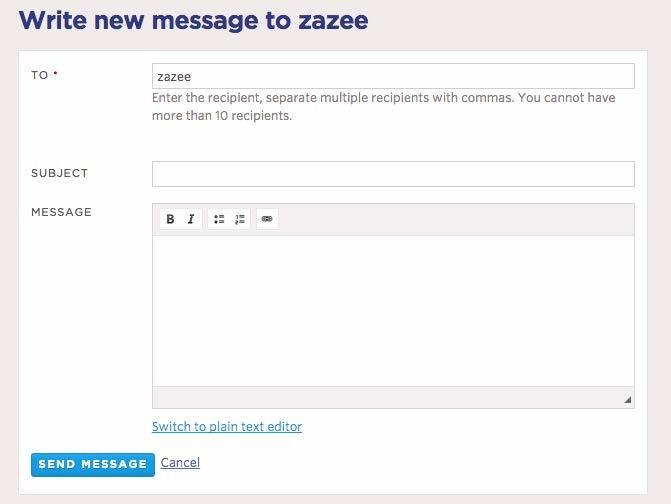Image resolution: width=671 pixels, height=504 pixels.
Task: Click the recipient limit help text
Action: coord(383,107)
